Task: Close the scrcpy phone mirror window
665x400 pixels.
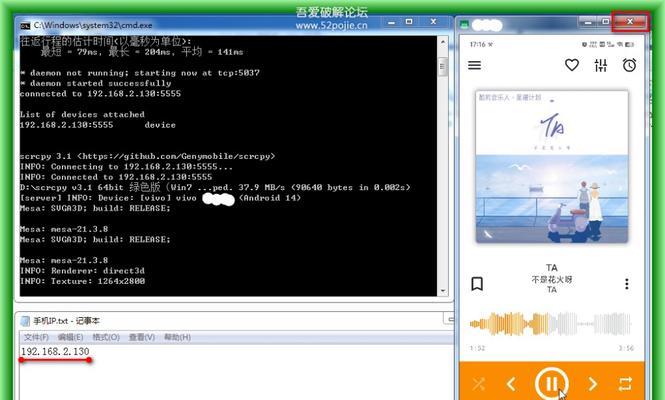Action: (630, 21)
